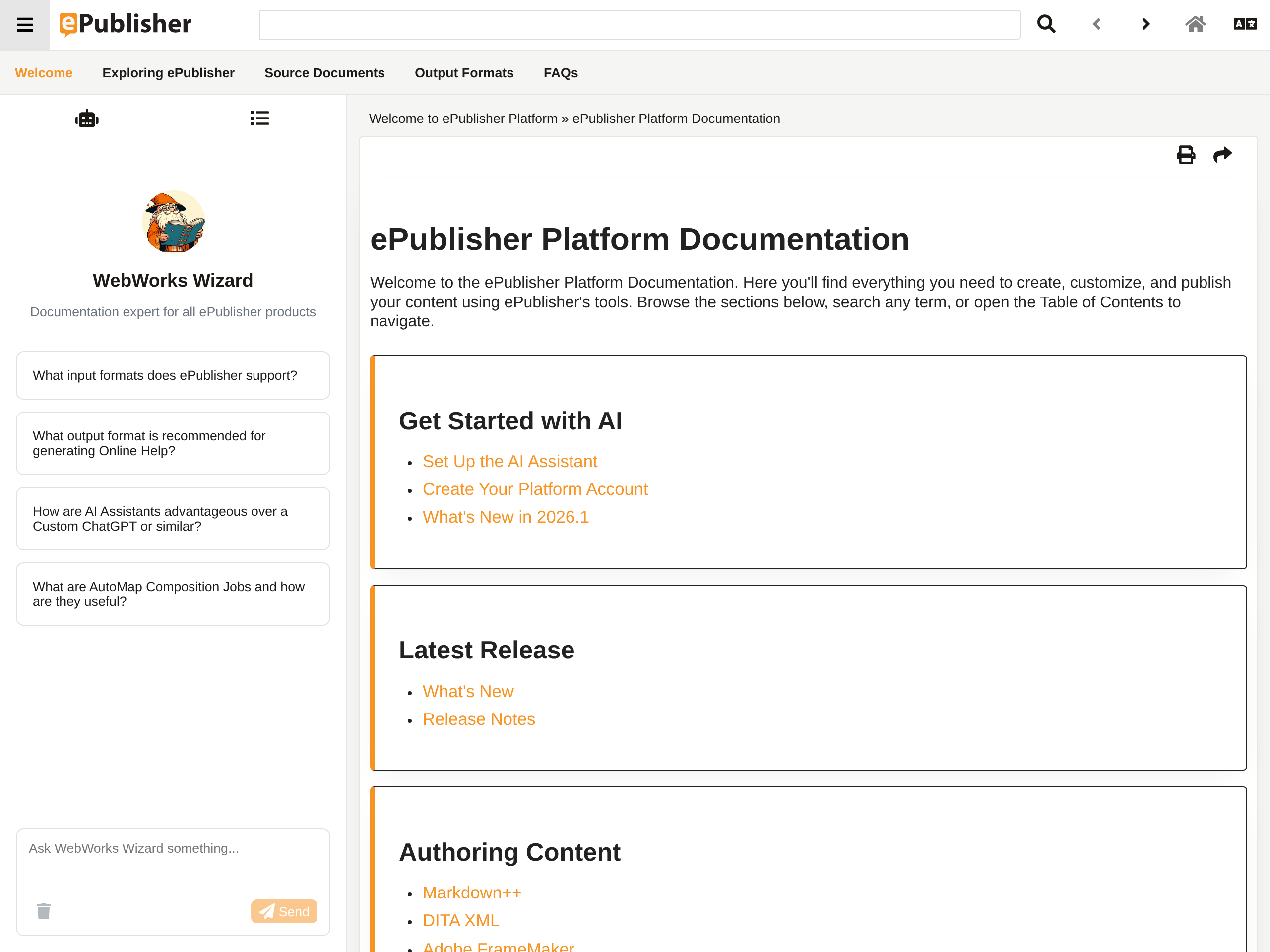Ask about recommended Online Help output format
Image resolution: width=1270 pixels, height=952 pixels.
click(173, 443)
